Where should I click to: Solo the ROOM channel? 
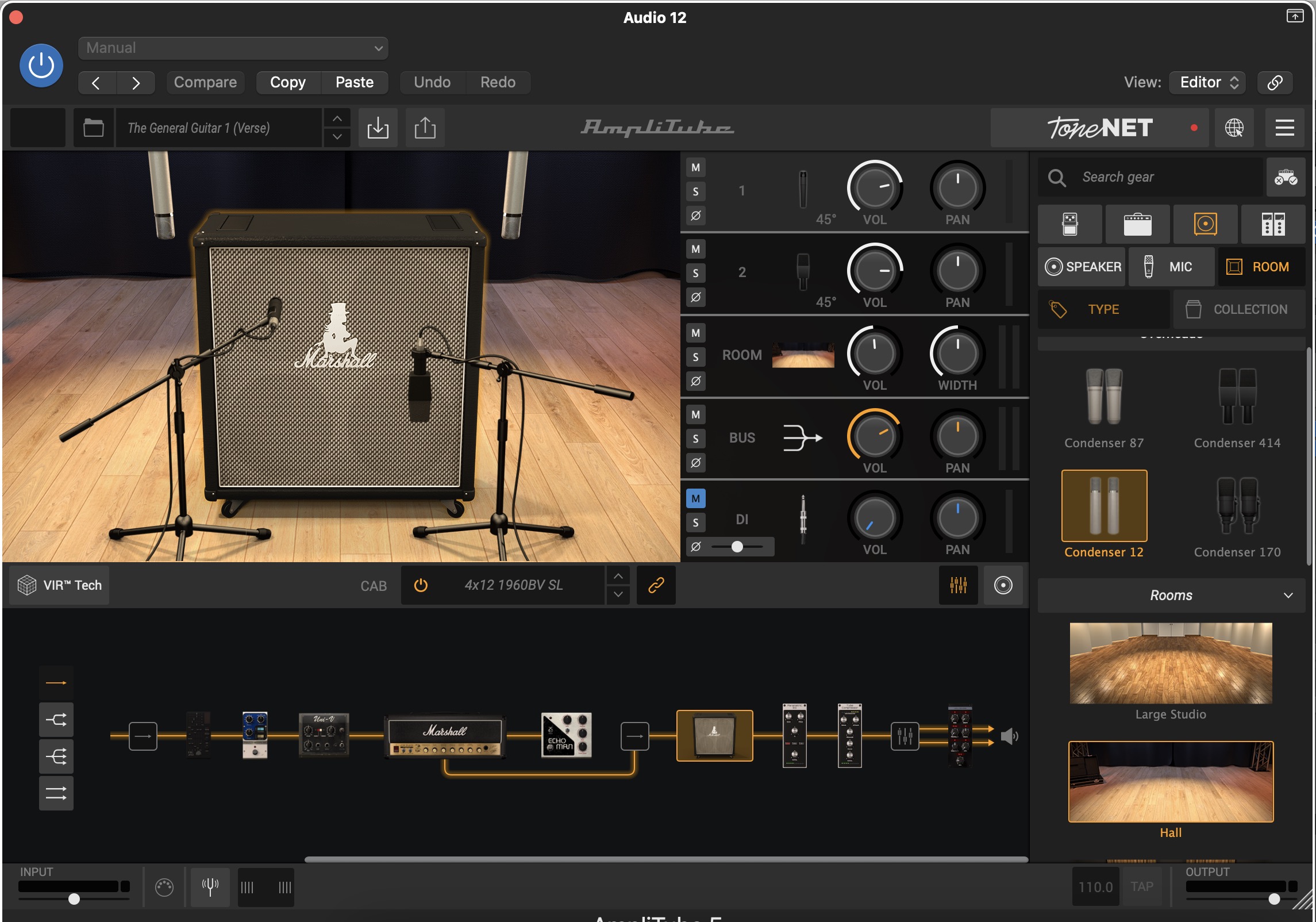click(696, 358)
